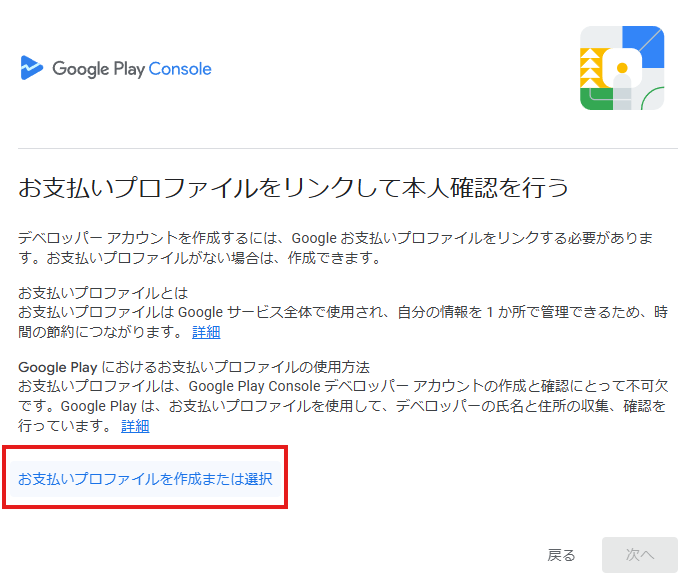The width and height of the screenshot is (696, 588).
Task: Click the Google Play におけるお支払いプロファイルの使用方法 subheading
Action: (194, 367)
